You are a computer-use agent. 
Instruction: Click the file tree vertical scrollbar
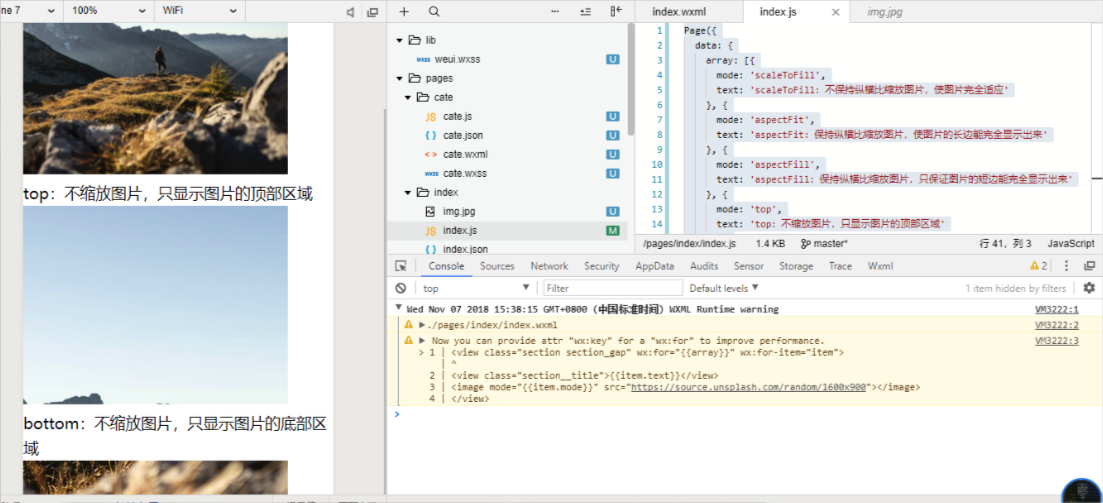point(631,79)
